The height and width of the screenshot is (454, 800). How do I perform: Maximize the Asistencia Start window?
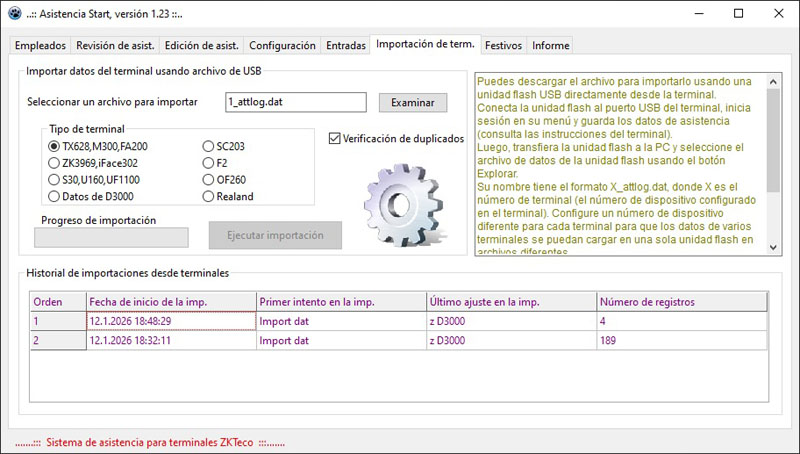pos(738,14)
